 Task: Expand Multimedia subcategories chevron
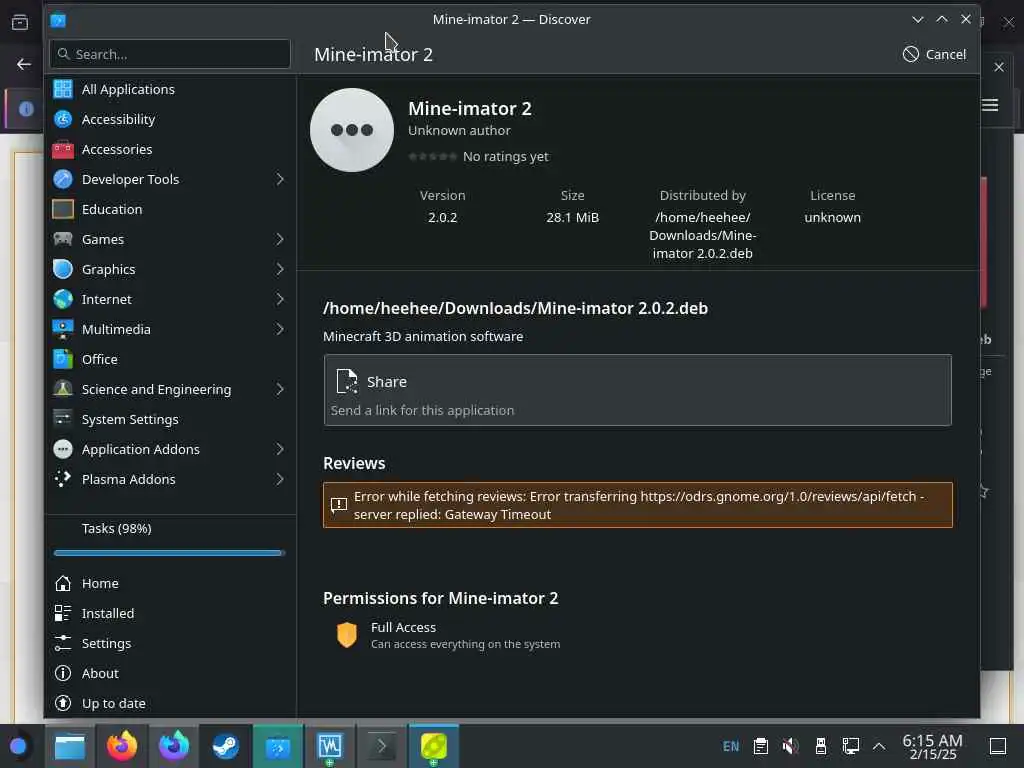pos(280,329)
